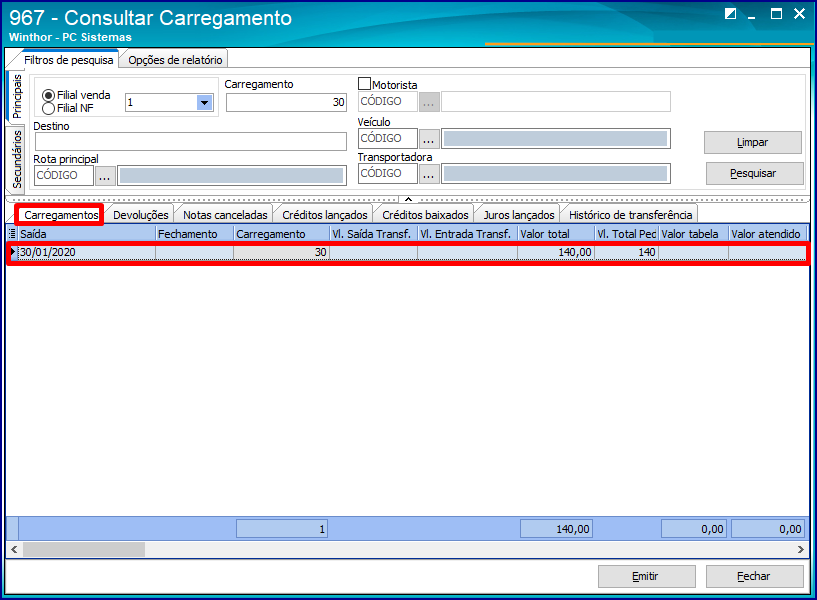Click the Valor total column header
This screenshot has width=817, height=600.
click(556, 234)
